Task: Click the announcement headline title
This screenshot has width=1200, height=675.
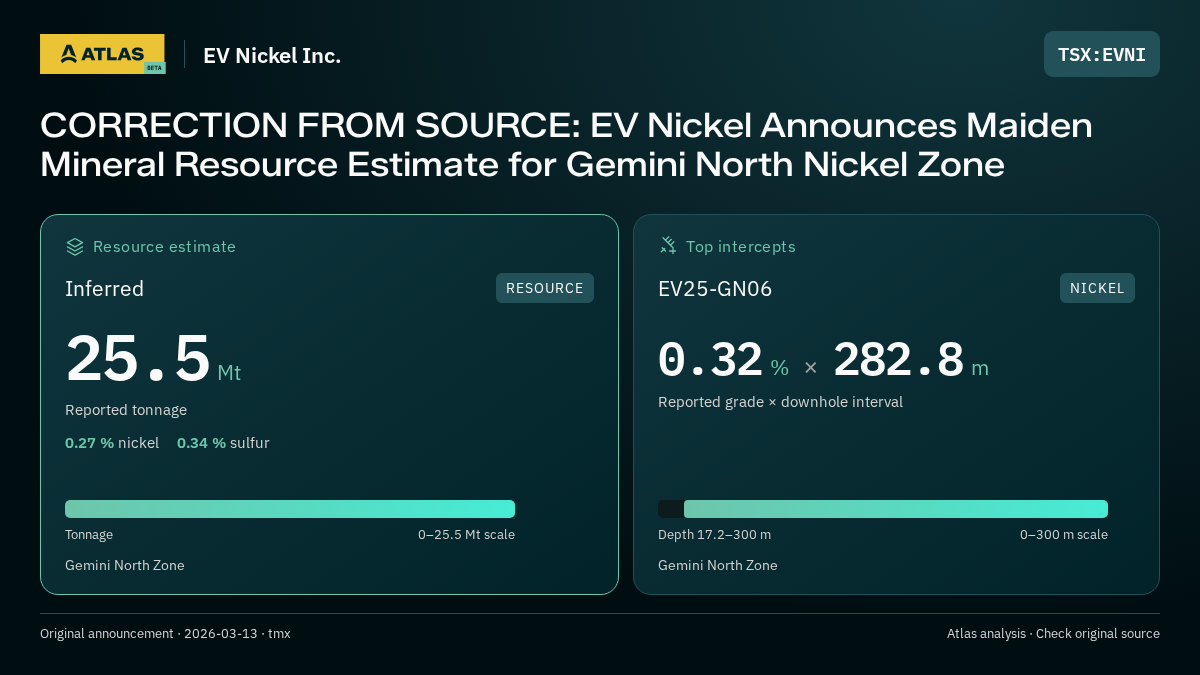Action: tap(566, 145)
